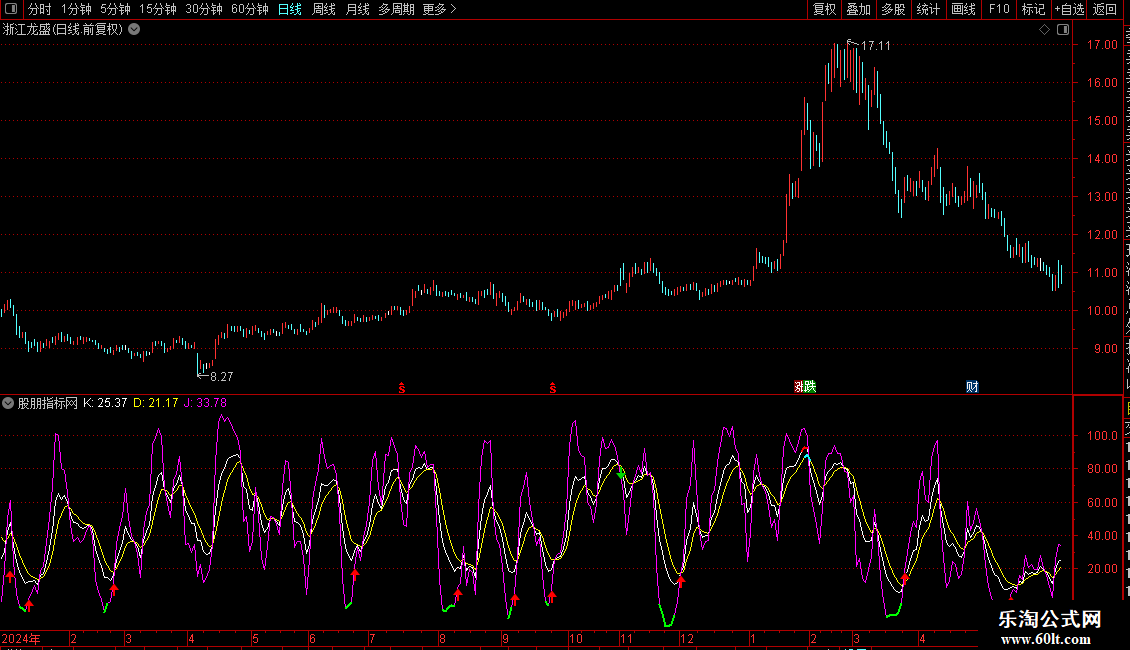Click the 17.00 price axis label
The height and width of the screenshot is (650, 1130).
point(1102,45)
